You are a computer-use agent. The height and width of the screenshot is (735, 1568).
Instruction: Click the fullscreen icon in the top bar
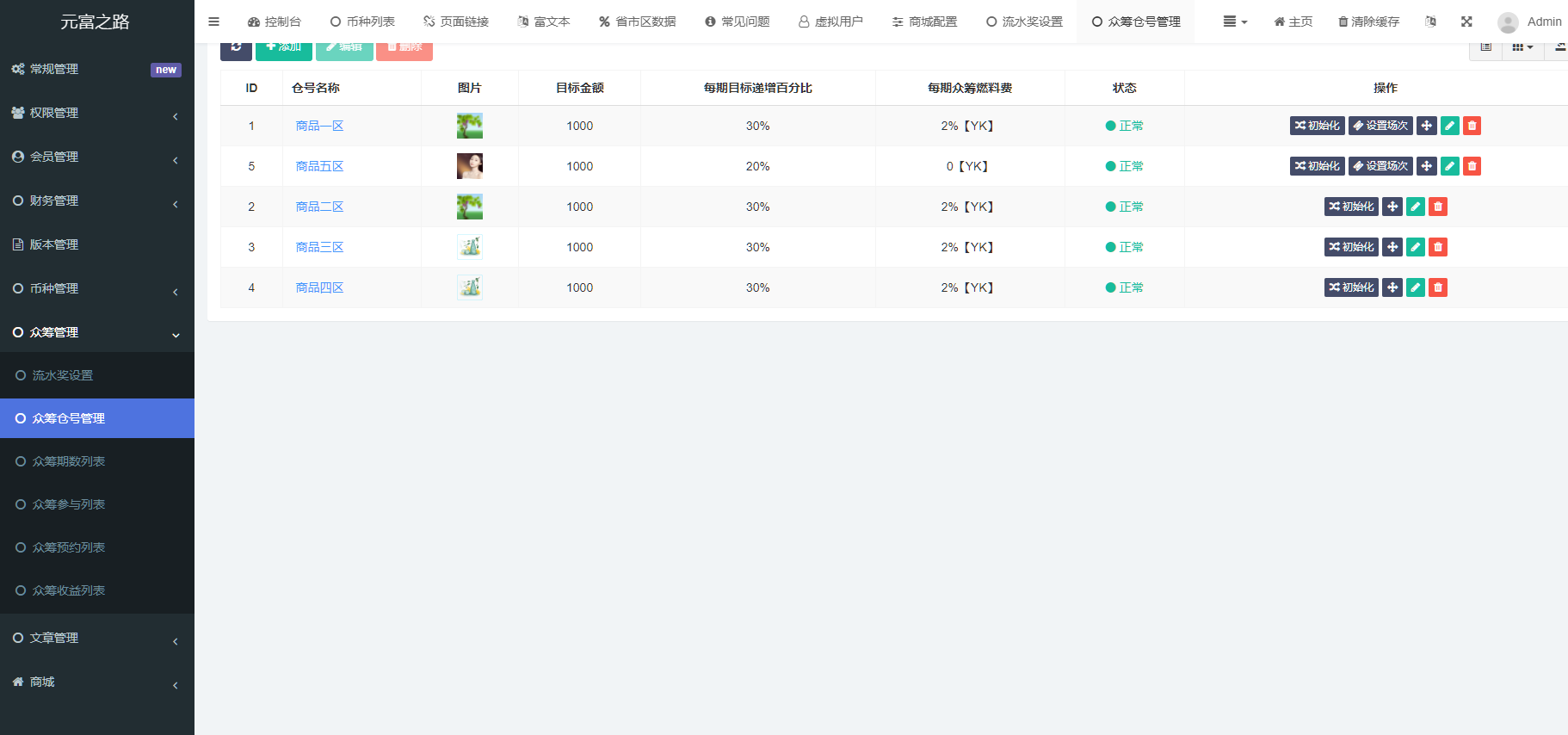click(x=1466, y=22)
